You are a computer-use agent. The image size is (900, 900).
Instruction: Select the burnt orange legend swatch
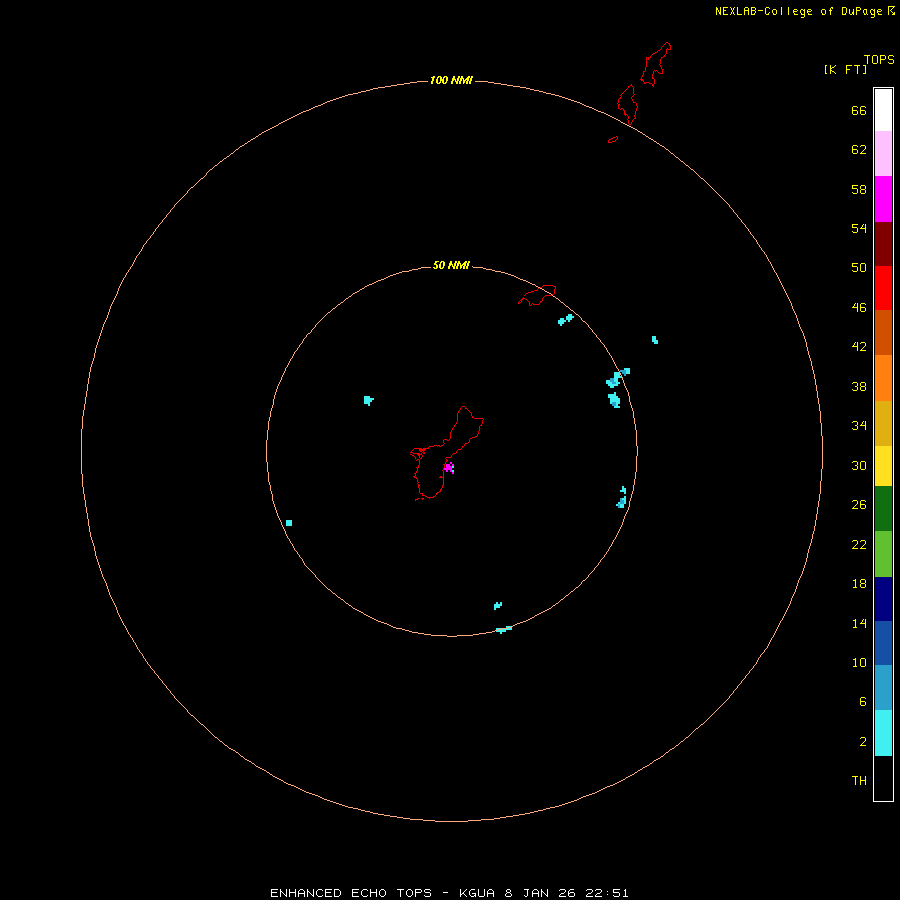tap(883, 332)
